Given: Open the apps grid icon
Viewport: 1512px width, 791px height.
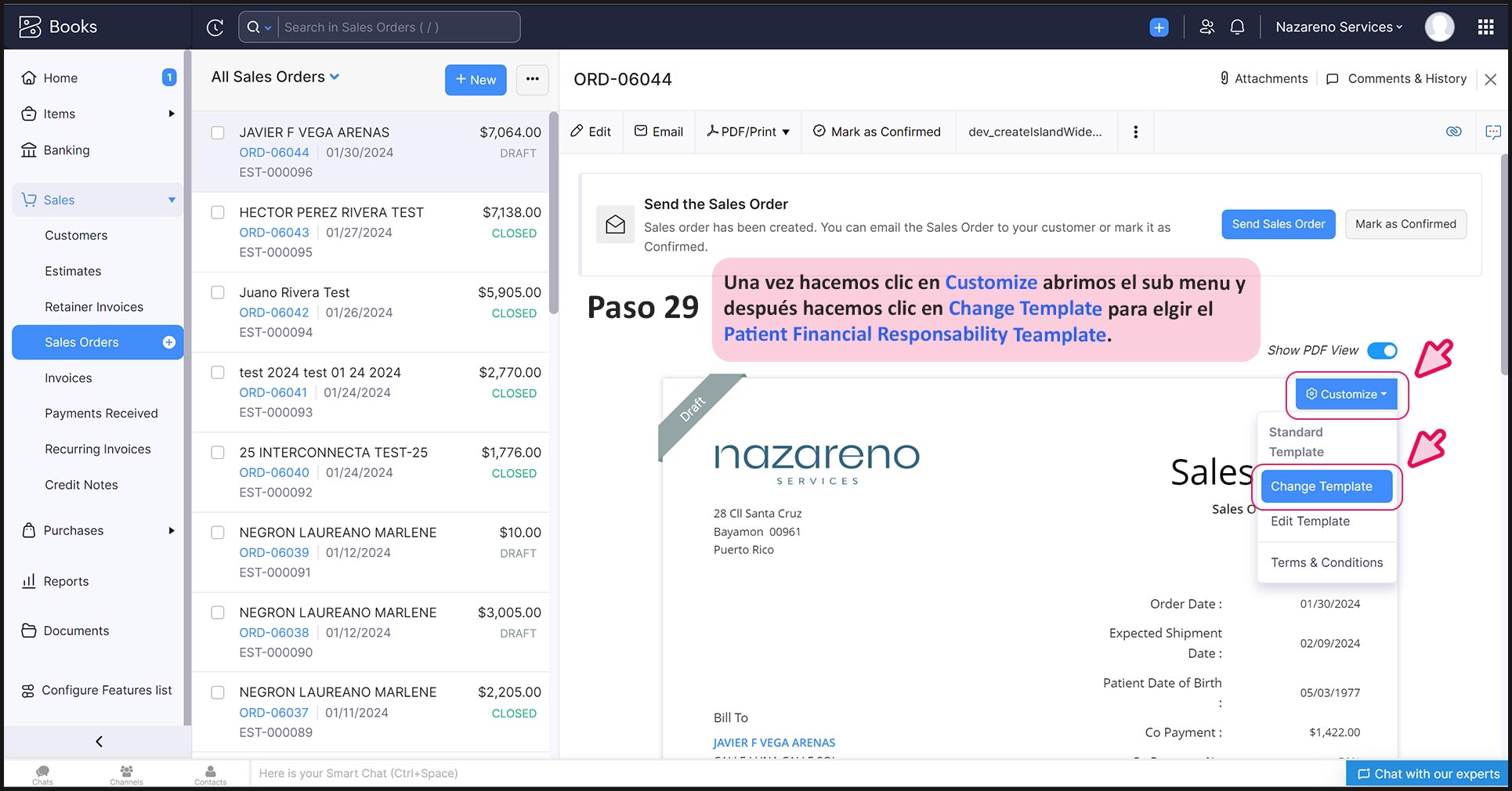Looking at the screenshot, I should (x=1485, y=27).
